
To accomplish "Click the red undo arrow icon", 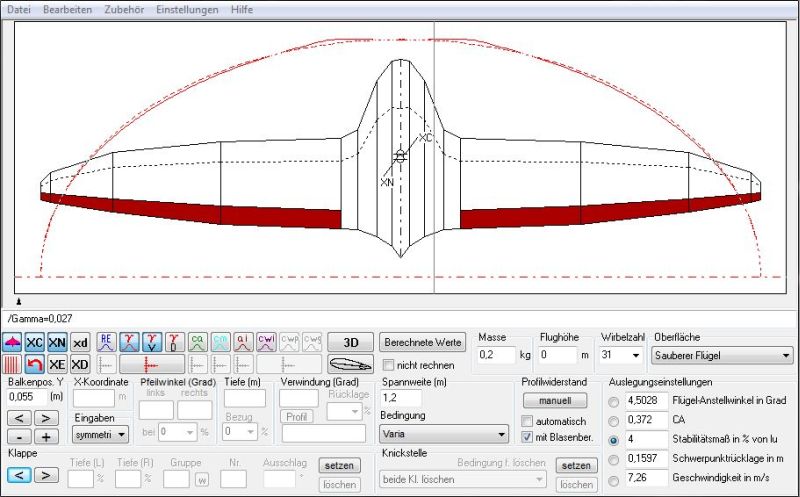I will (x=35, y=364).
